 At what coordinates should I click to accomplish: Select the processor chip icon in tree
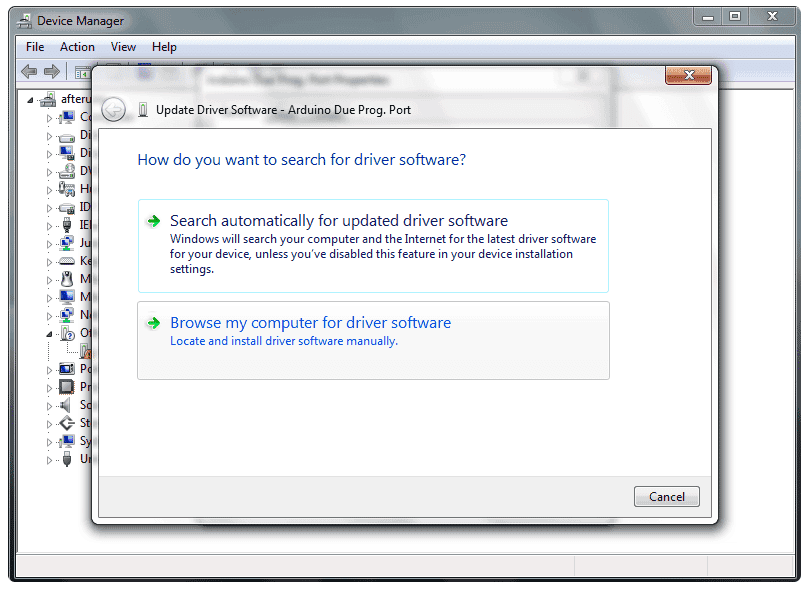point(66,387)
